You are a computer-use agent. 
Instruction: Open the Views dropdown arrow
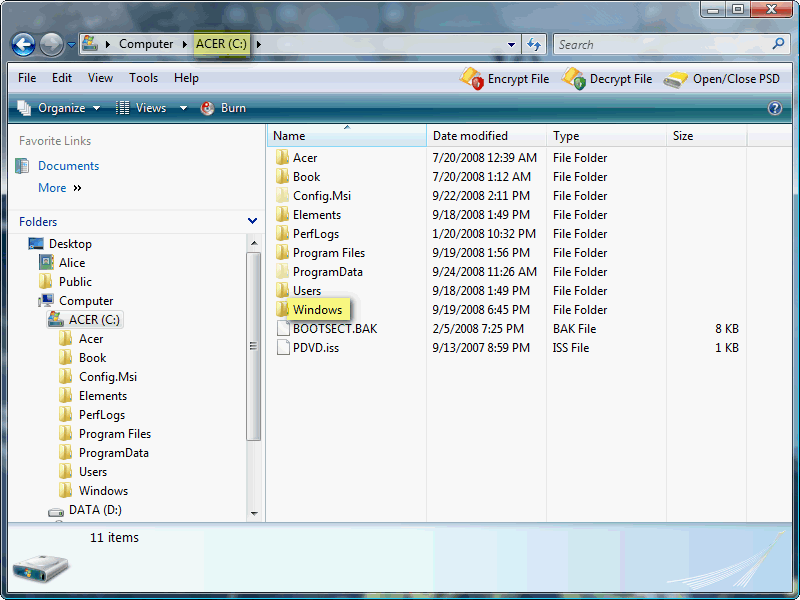(x=183, y=108)
